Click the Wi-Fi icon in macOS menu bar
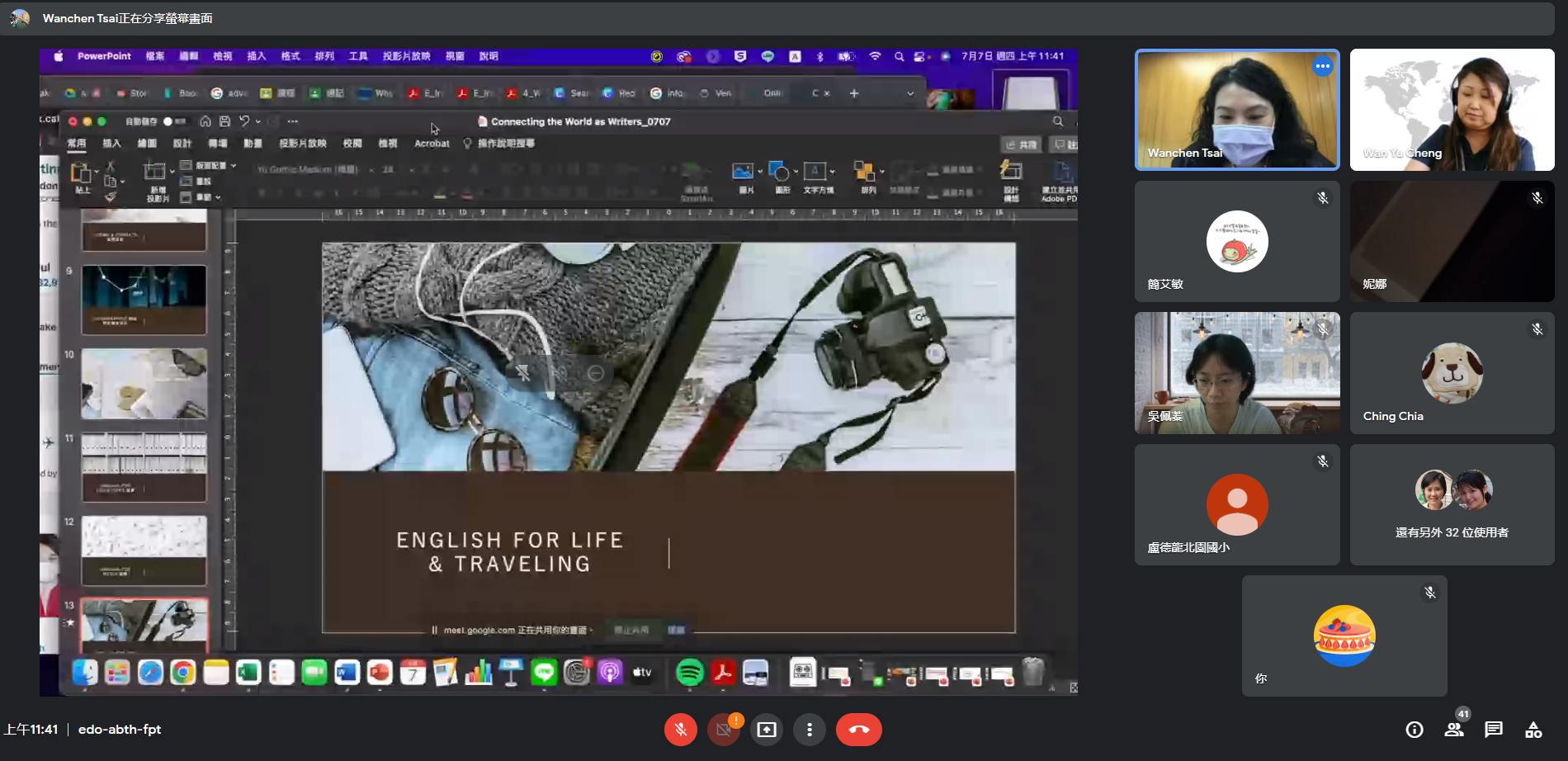This screenshot has width=1568, height=761. (x=875, y=56)
